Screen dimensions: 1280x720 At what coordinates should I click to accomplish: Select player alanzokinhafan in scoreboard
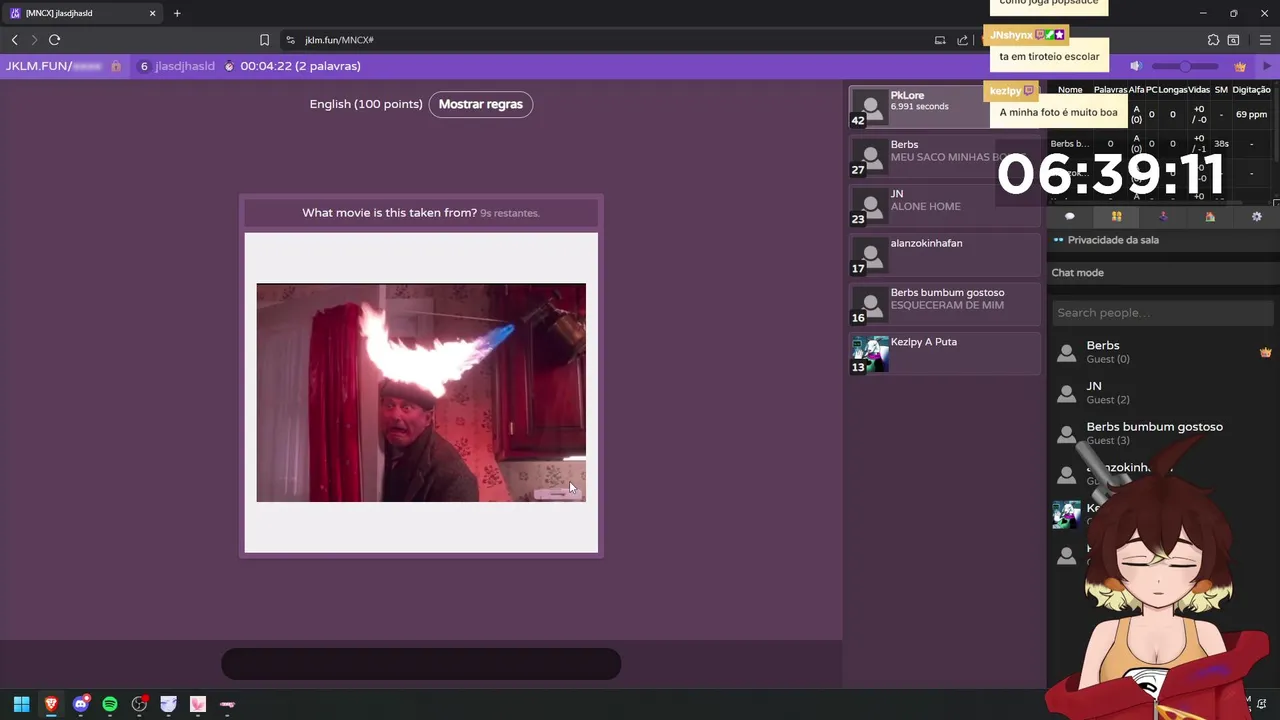tap(945, 255)
